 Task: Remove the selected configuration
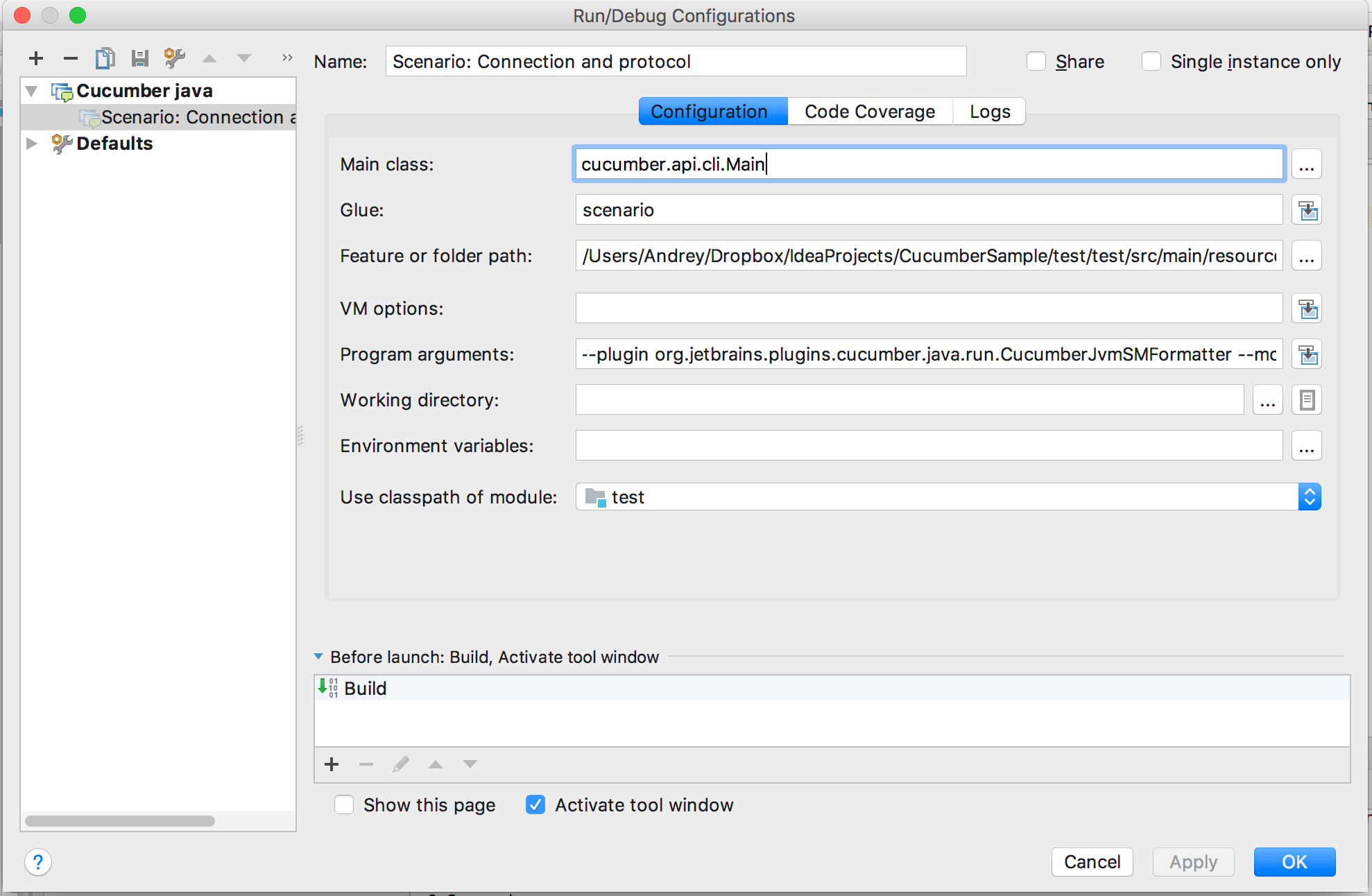point(70,58)
